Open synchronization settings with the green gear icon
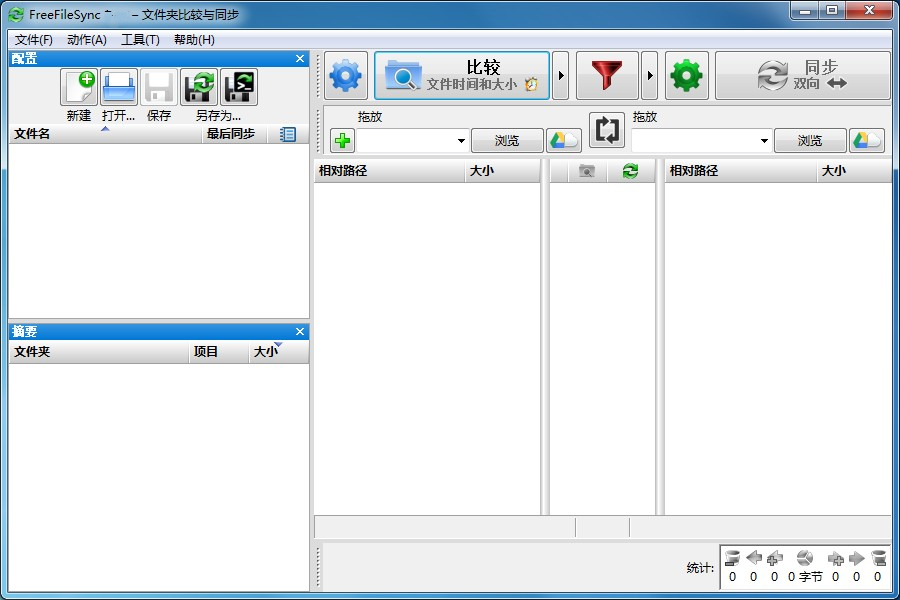 (x=684, y=75)
